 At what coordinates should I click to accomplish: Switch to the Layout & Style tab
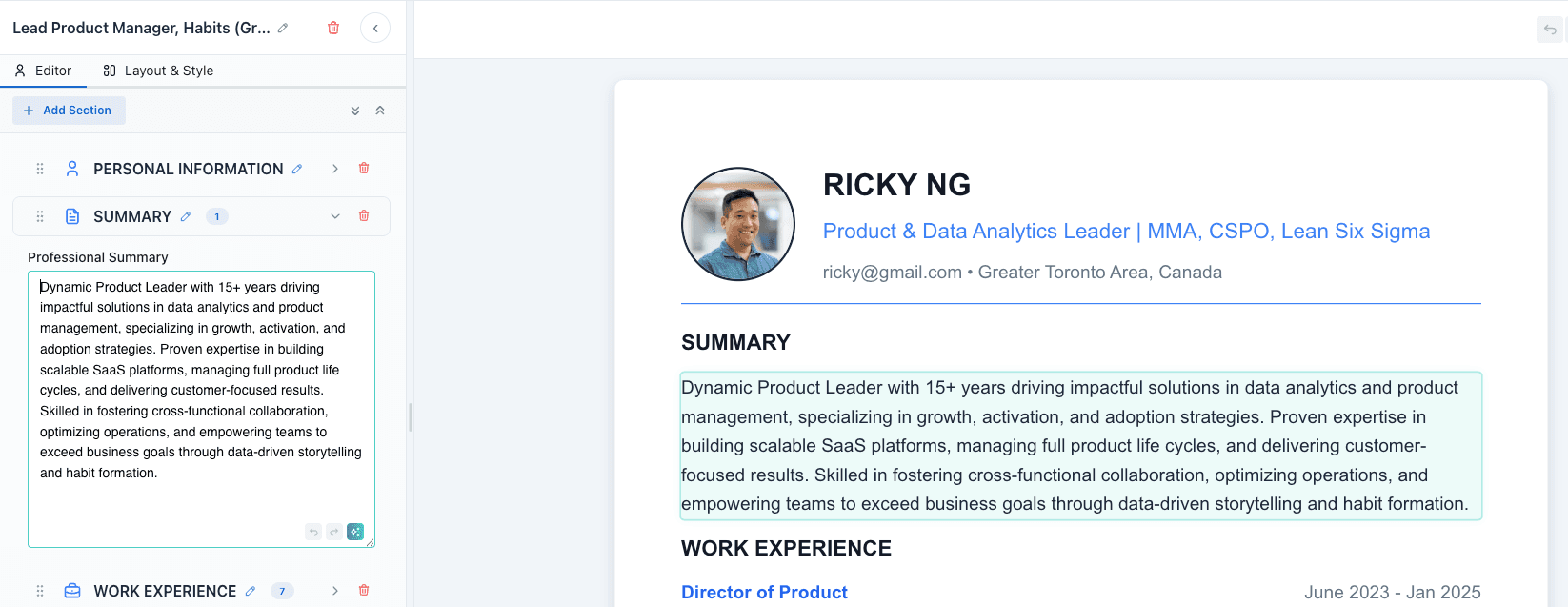point(158,71)
